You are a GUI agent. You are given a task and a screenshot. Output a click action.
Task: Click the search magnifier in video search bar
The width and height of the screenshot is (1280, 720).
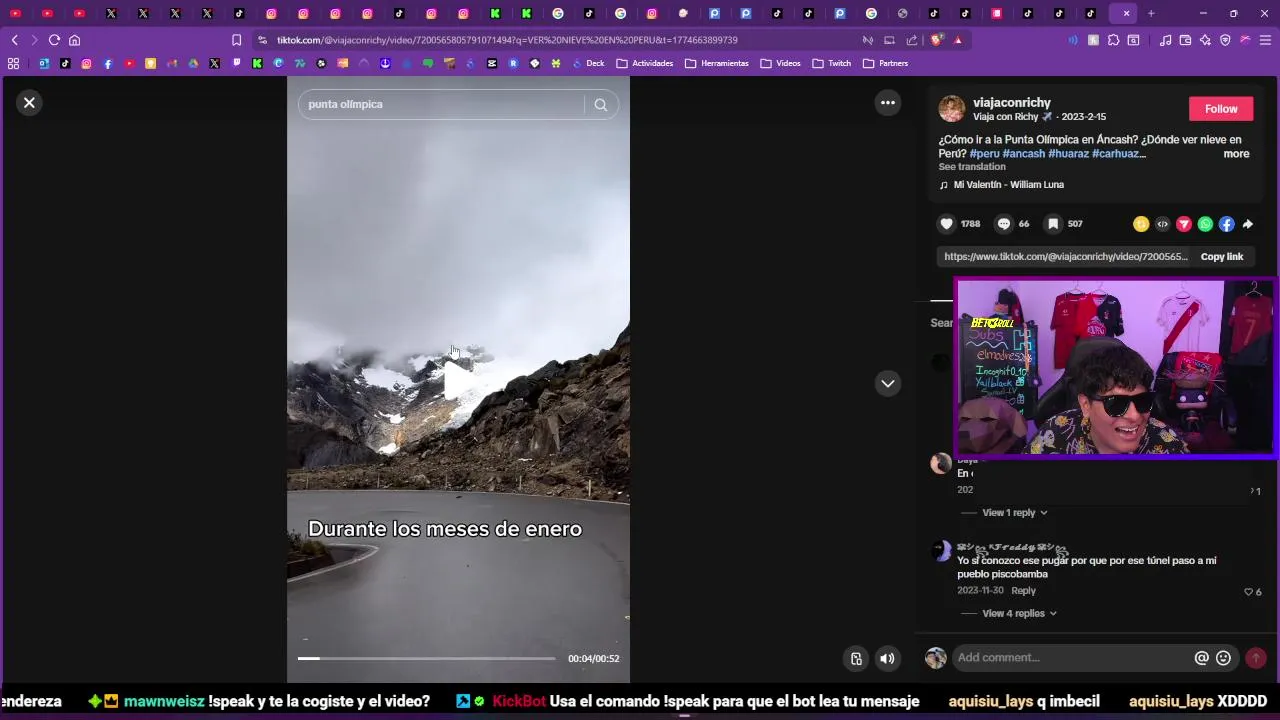(600, 104)
